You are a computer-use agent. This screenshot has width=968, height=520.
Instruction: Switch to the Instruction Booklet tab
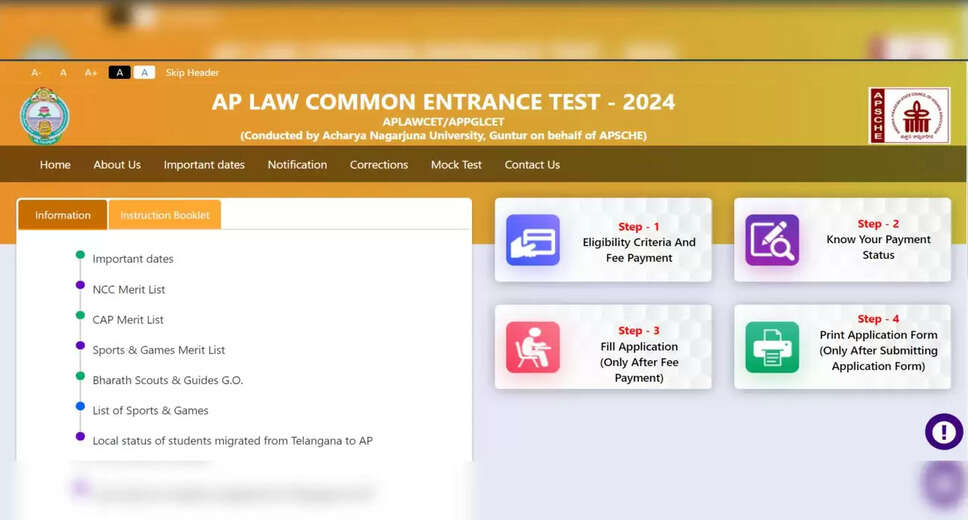click(165, 215)
